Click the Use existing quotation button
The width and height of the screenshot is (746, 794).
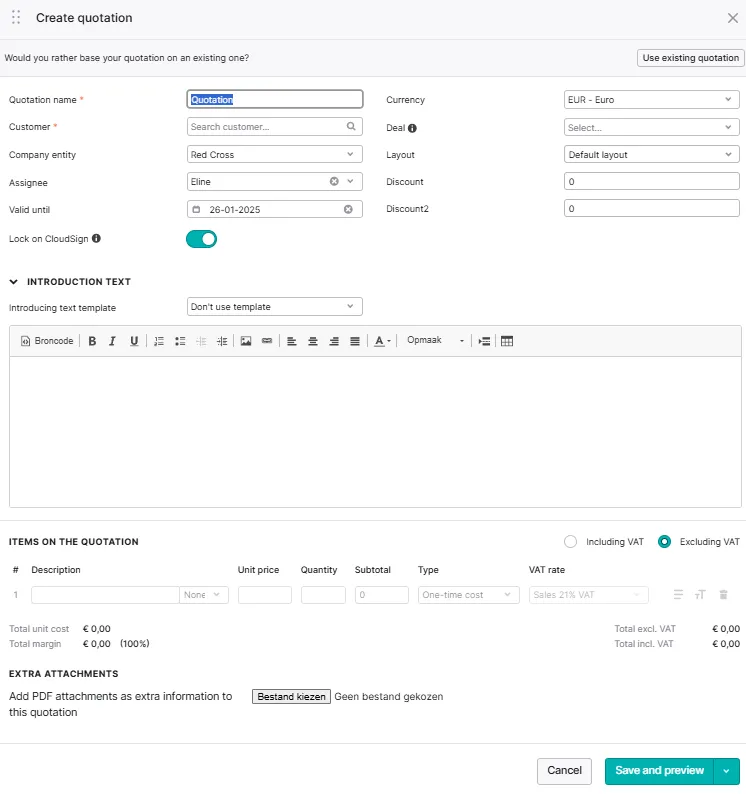[690, 58]
